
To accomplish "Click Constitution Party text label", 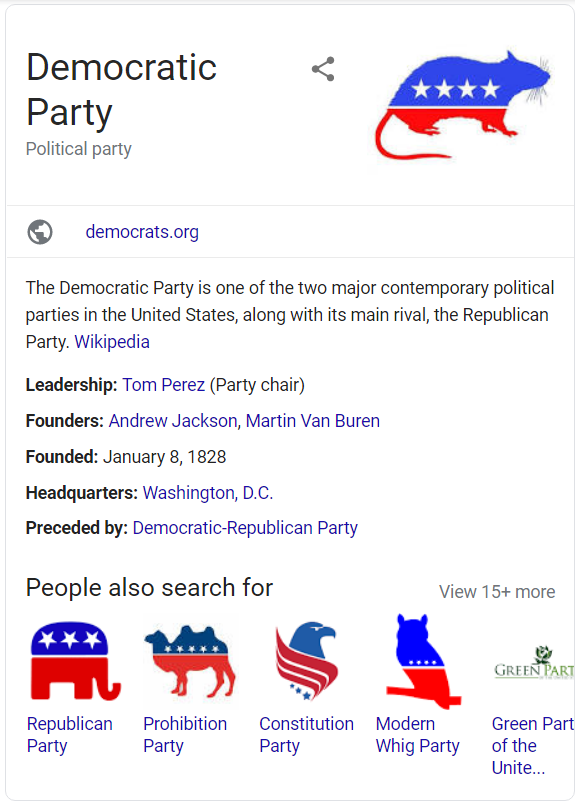I will [306, 735].
